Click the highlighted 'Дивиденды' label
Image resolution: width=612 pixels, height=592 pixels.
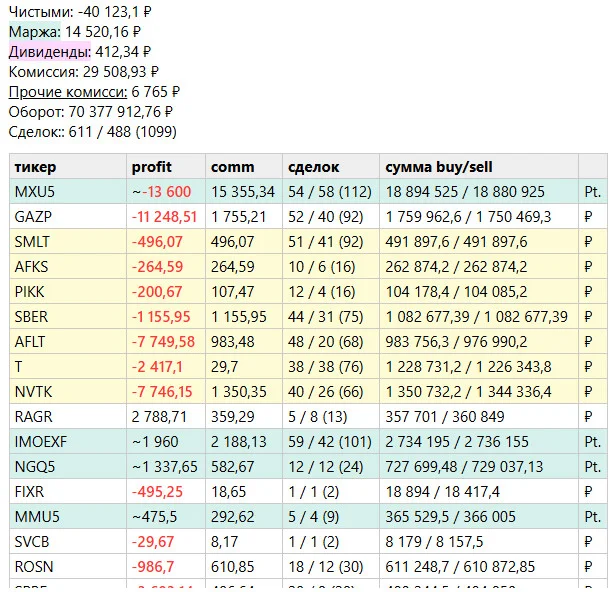(50, 52)
